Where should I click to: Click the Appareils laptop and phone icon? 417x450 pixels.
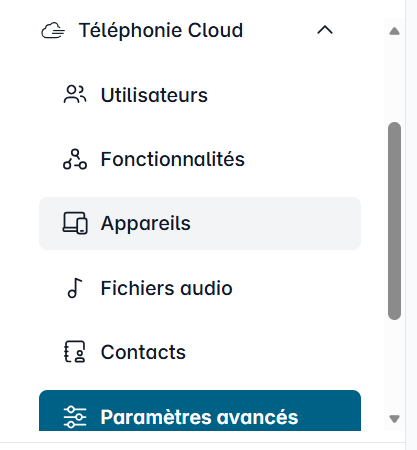click(75, 223)
